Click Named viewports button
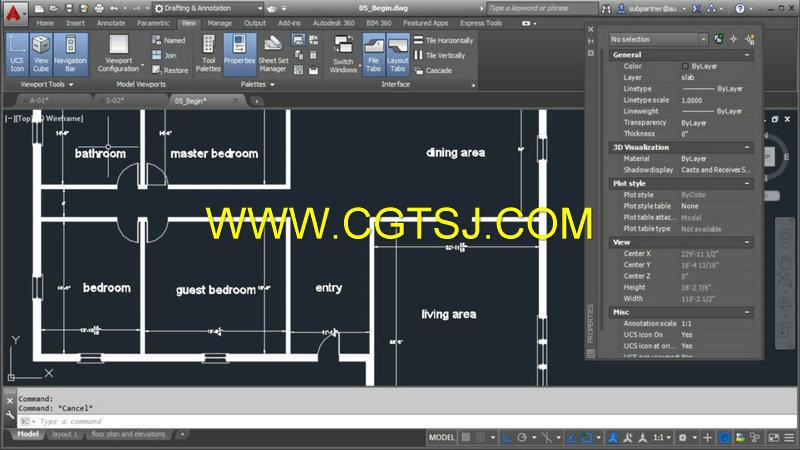The width and height of the screenshot is (800, 450). click(x=168, y=40)
